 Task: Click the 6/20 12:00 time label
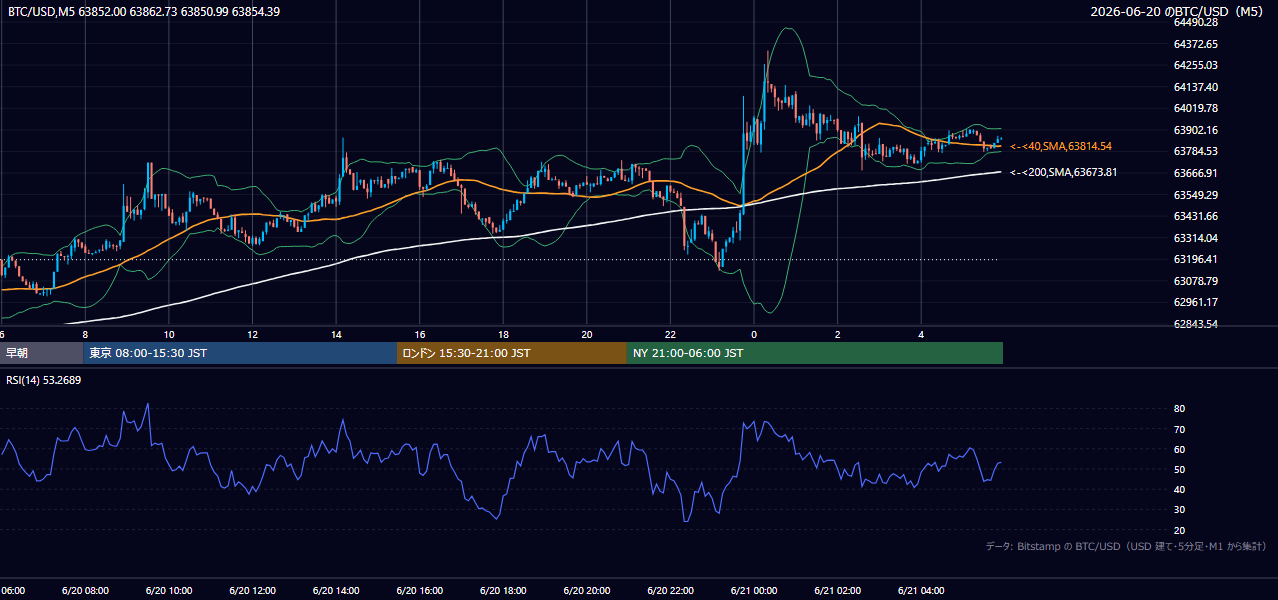(x=252, y=591)
